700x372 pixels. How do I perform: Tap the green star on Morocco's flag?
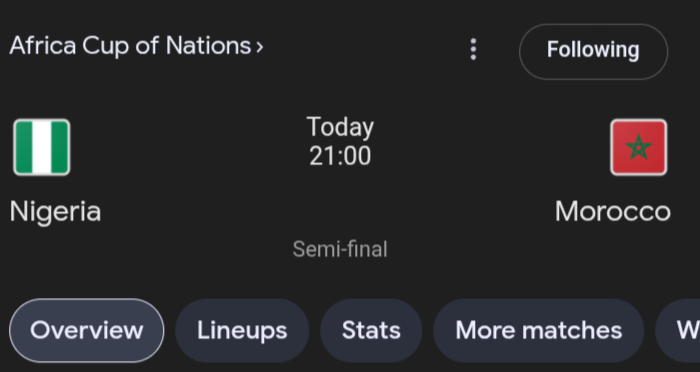click(638, 148)
